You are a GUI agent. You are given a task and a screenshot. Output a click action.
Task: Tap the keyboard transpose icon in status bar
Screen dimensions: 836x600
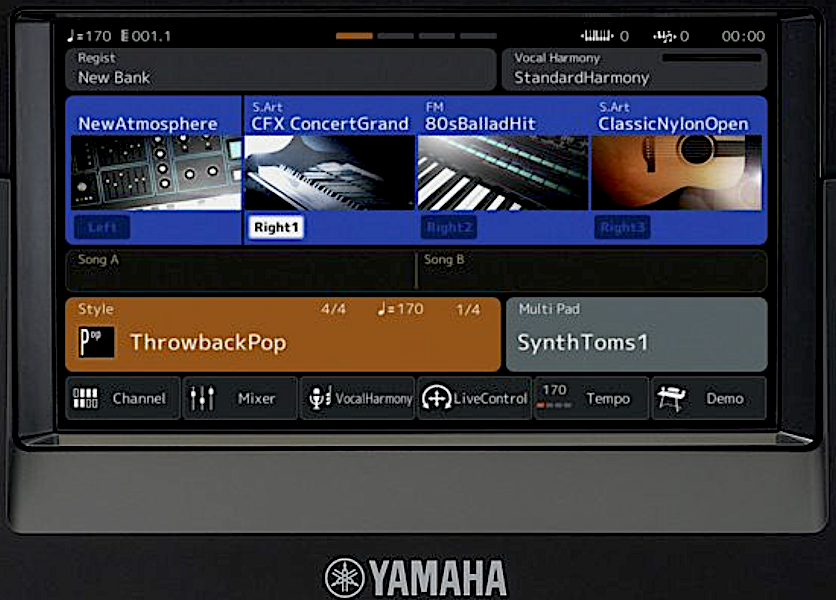click(x=597, y=36)
